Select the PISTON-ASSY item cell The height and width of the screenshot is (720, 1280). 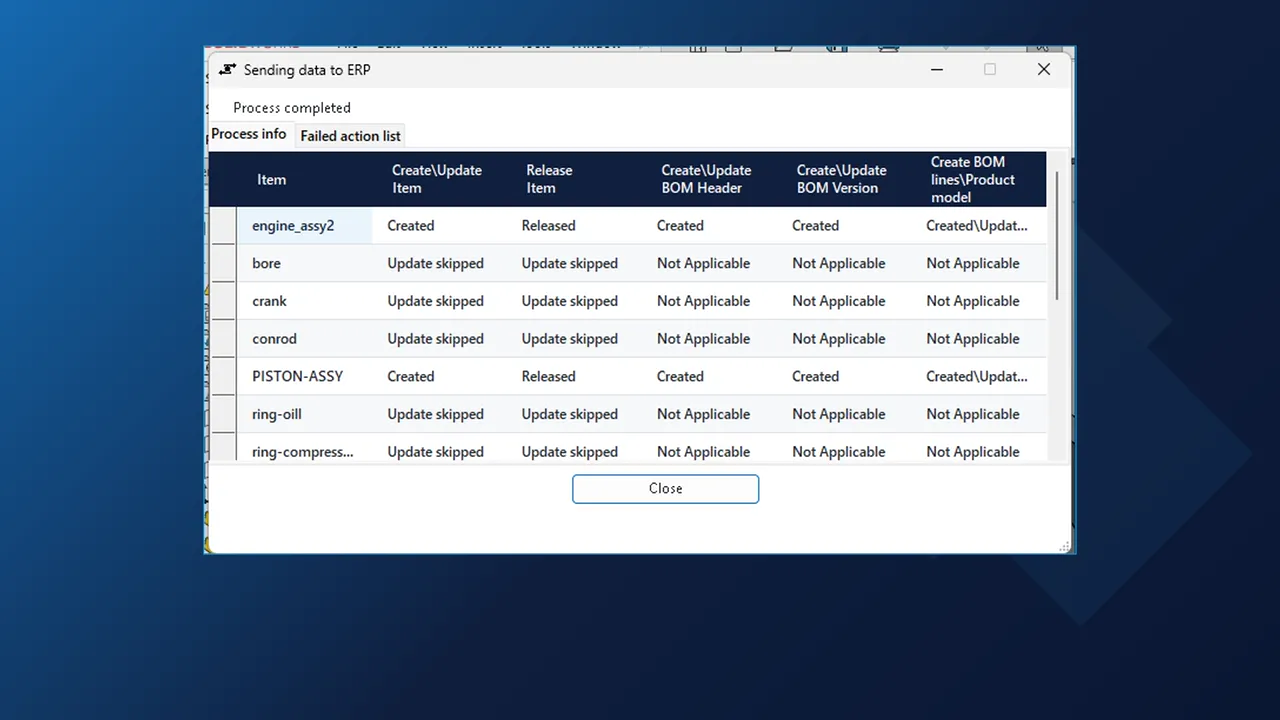tap(304, 377)
